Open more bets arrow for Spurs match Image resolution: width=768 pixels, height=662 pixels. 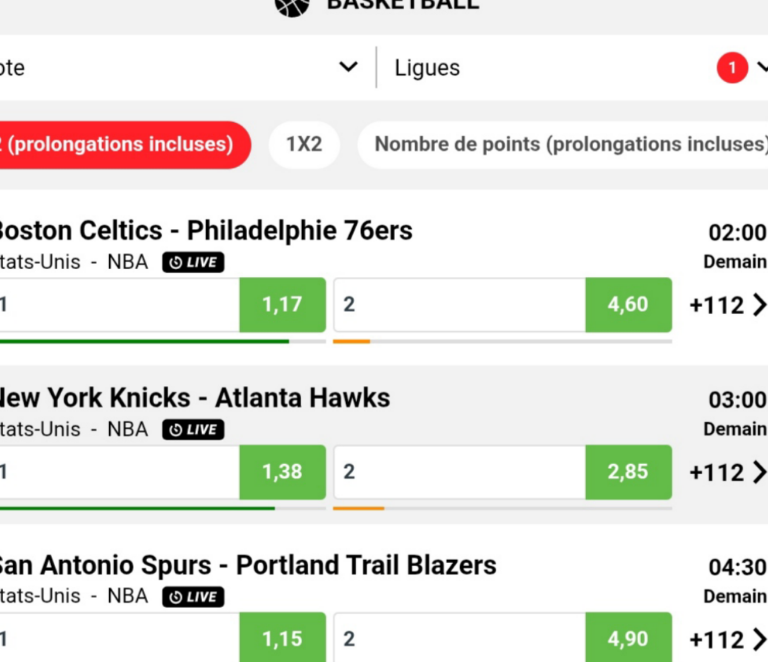[x=759, y=639]
